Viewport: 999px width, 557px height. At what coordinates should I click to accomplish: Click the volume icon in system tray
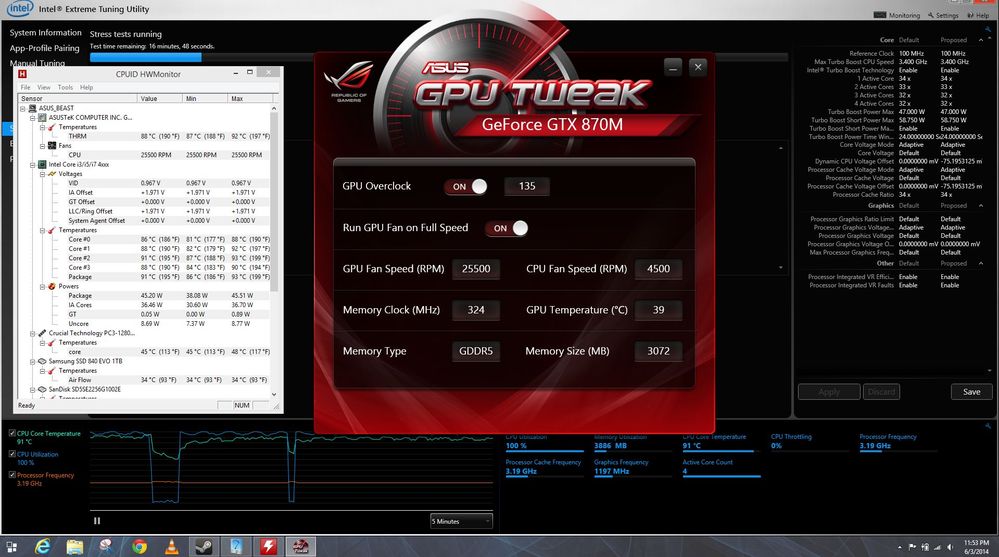[950, 547]
